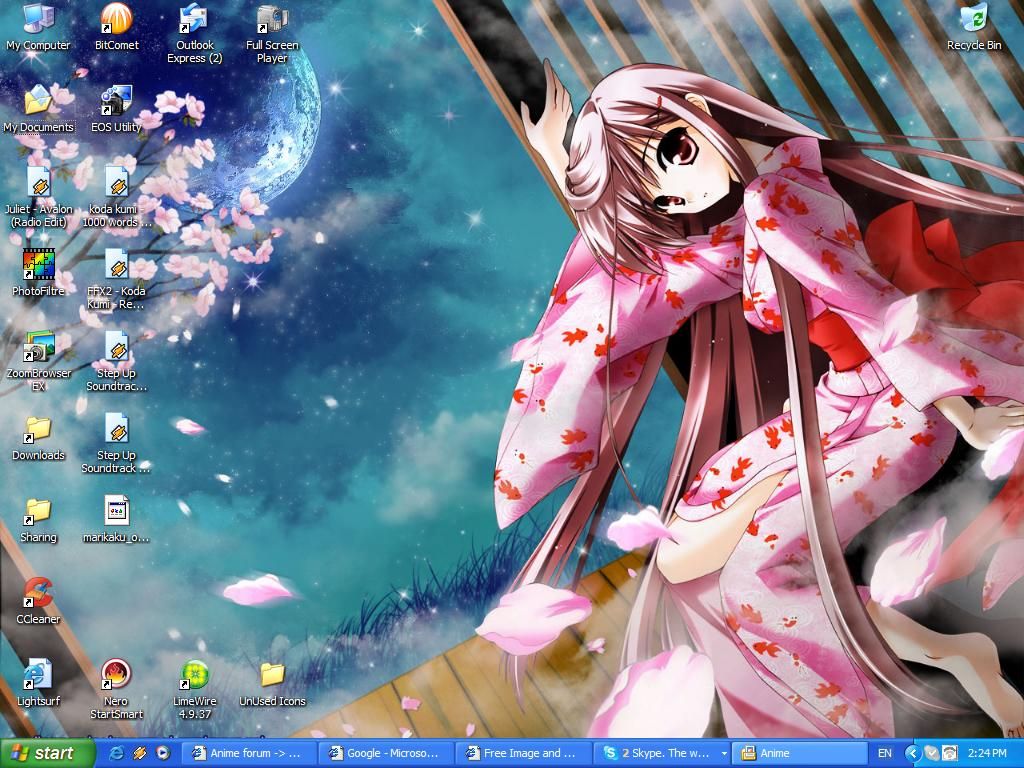
Task: Select the Step Up Soundtrack file below Downloads row
Action: (116, 444)
